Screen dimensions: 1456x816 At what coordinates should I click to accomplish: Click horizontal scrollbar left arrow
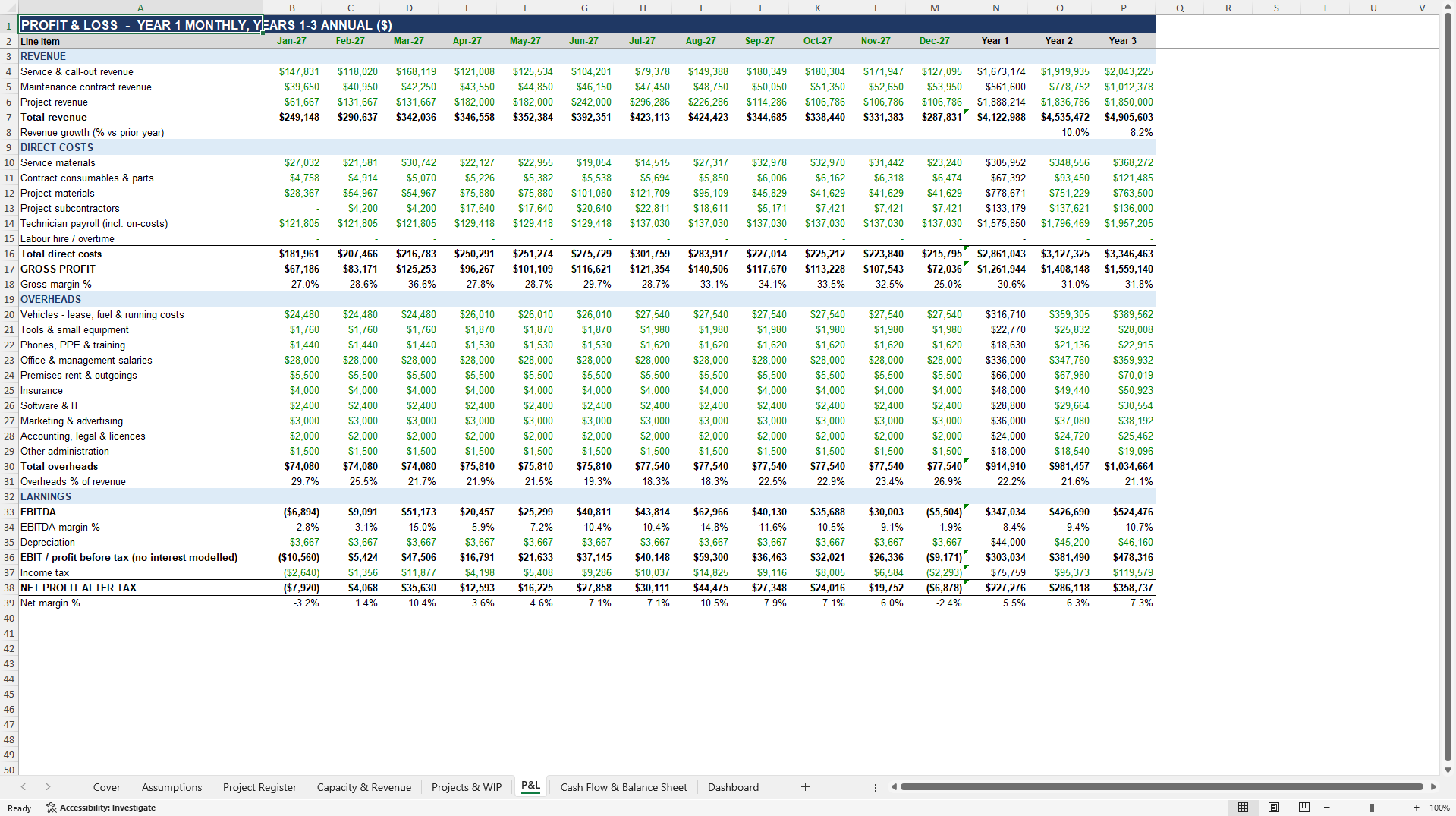[x=894, y=787]
